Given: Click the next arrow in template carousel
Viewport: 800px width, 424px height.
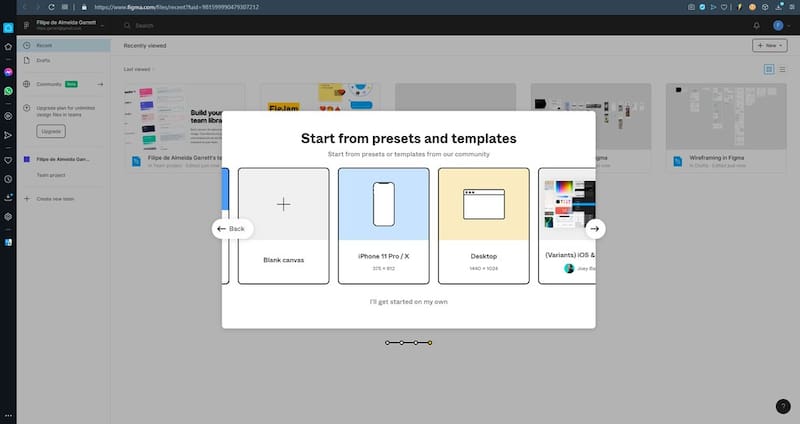Looking at the screenshot, I should click(x=594, y=229).
